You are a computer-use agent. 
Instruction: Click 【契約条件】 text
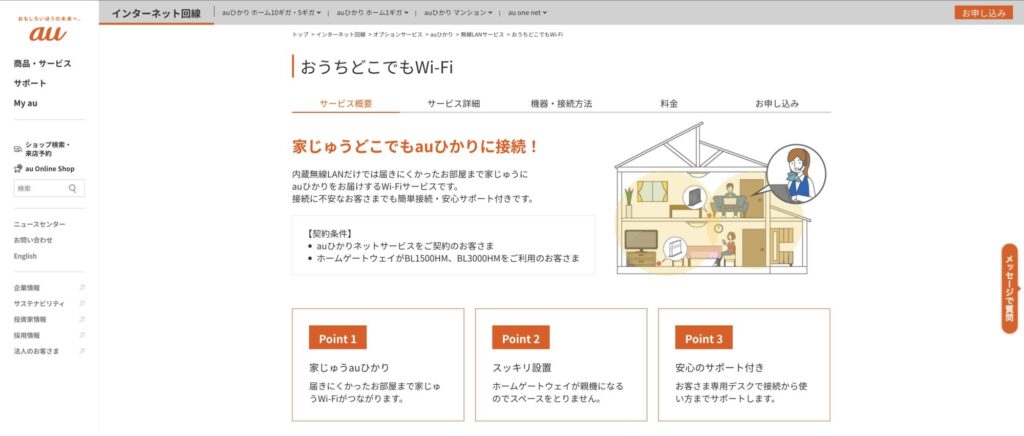(x=330, y=233)
